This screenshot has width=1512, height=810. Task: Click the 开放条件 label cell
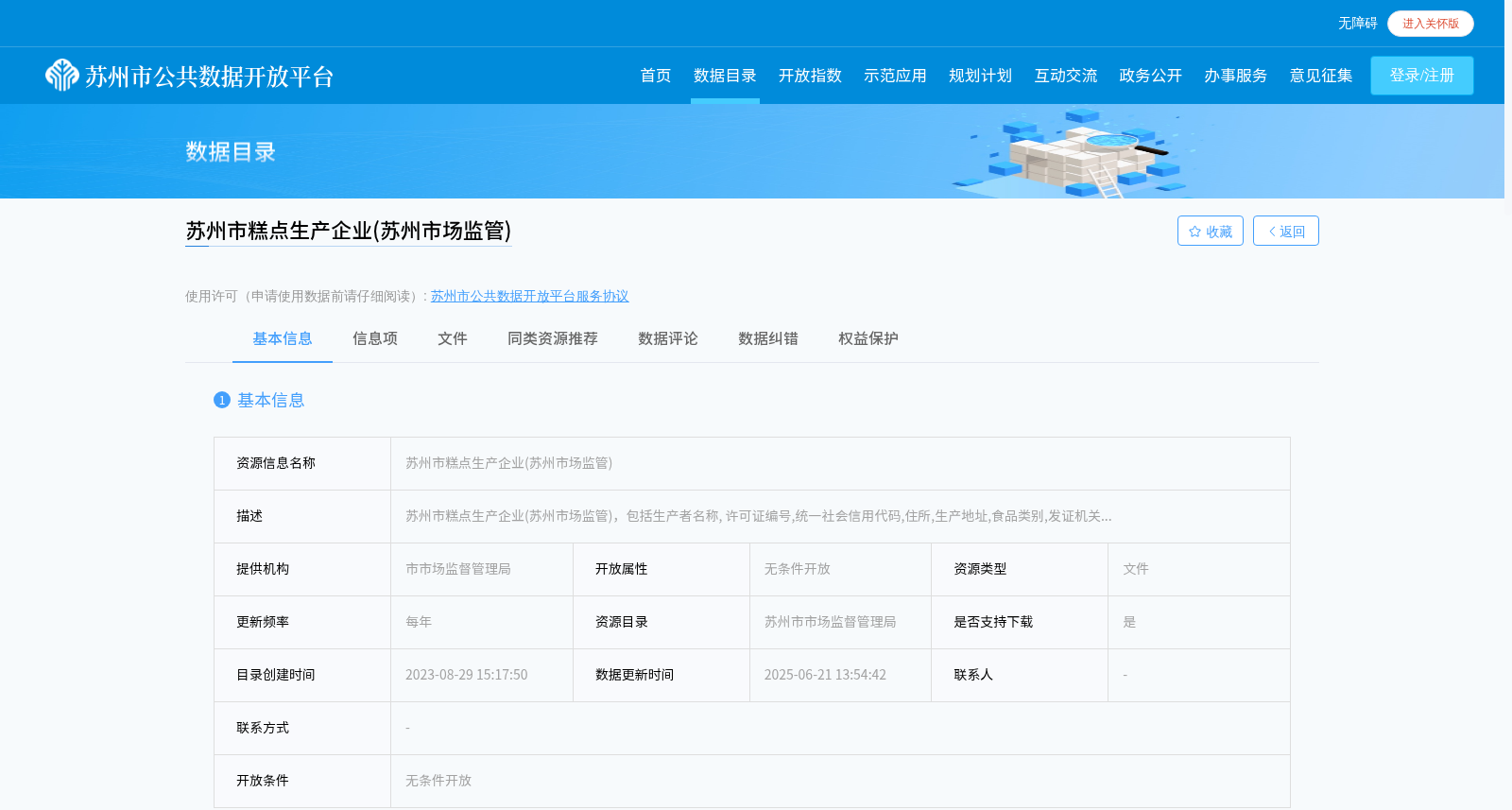coord(302,781)
